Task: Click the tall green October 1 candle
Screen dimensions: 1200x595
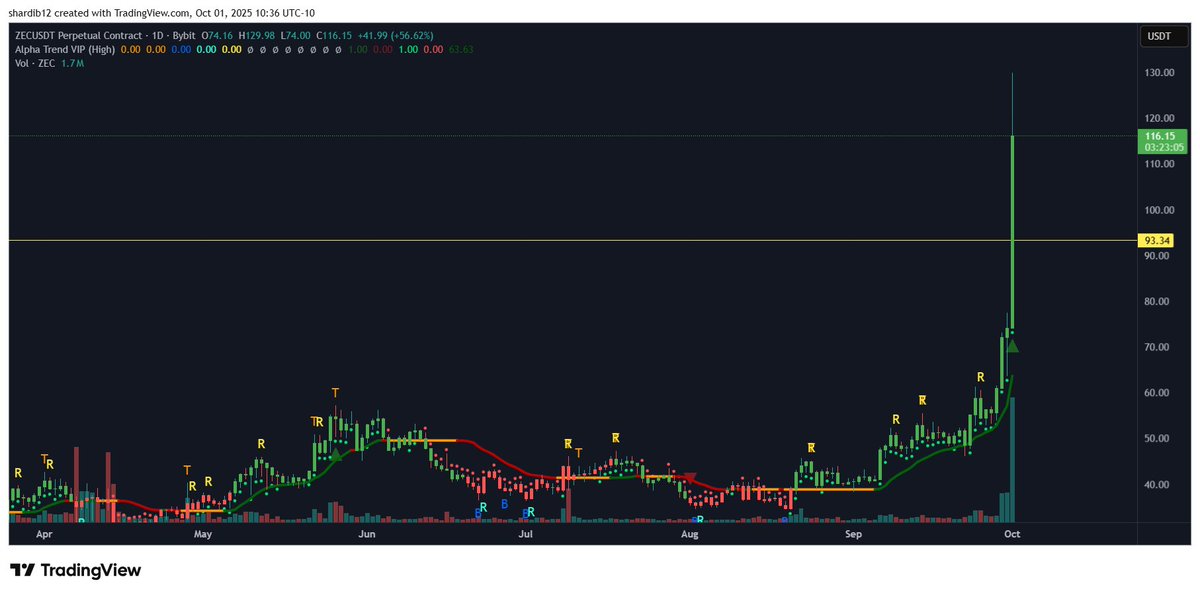Action: pyautogui.click(x=1012, y=232)
